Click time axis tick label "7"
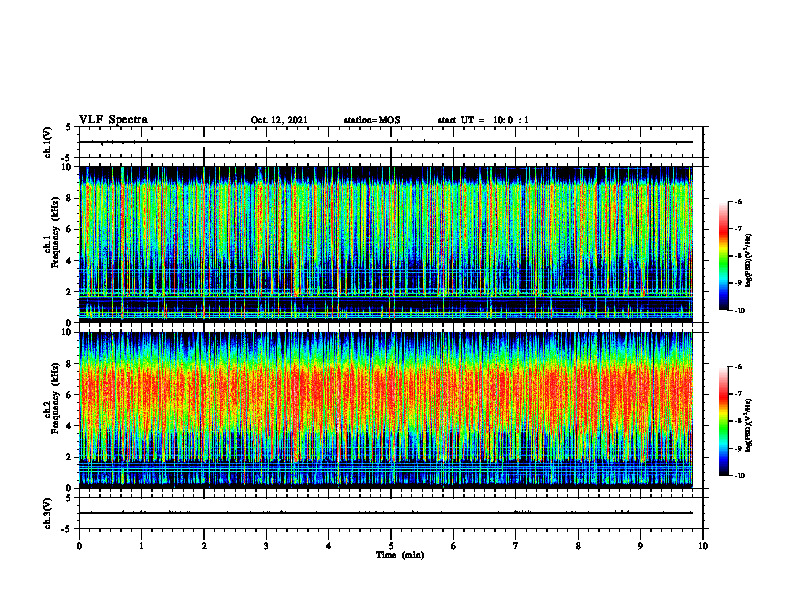 [x=516, y=546]
